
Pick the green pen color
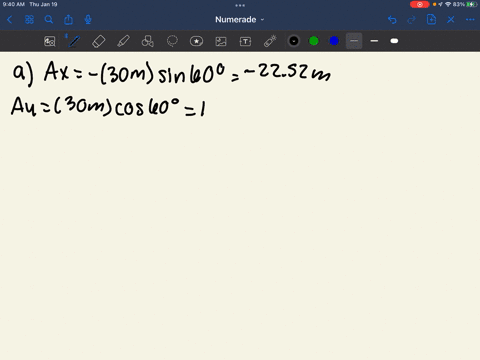[314, 41]
